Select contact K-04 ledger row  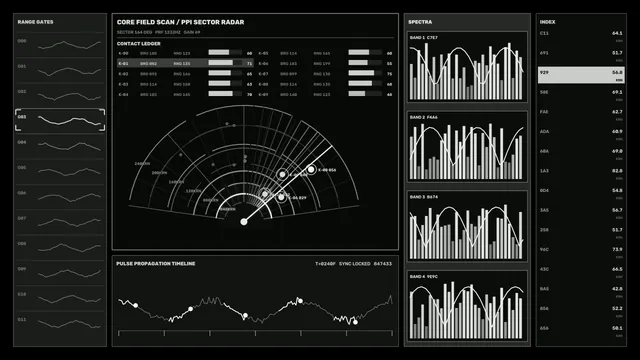[185, 94]
